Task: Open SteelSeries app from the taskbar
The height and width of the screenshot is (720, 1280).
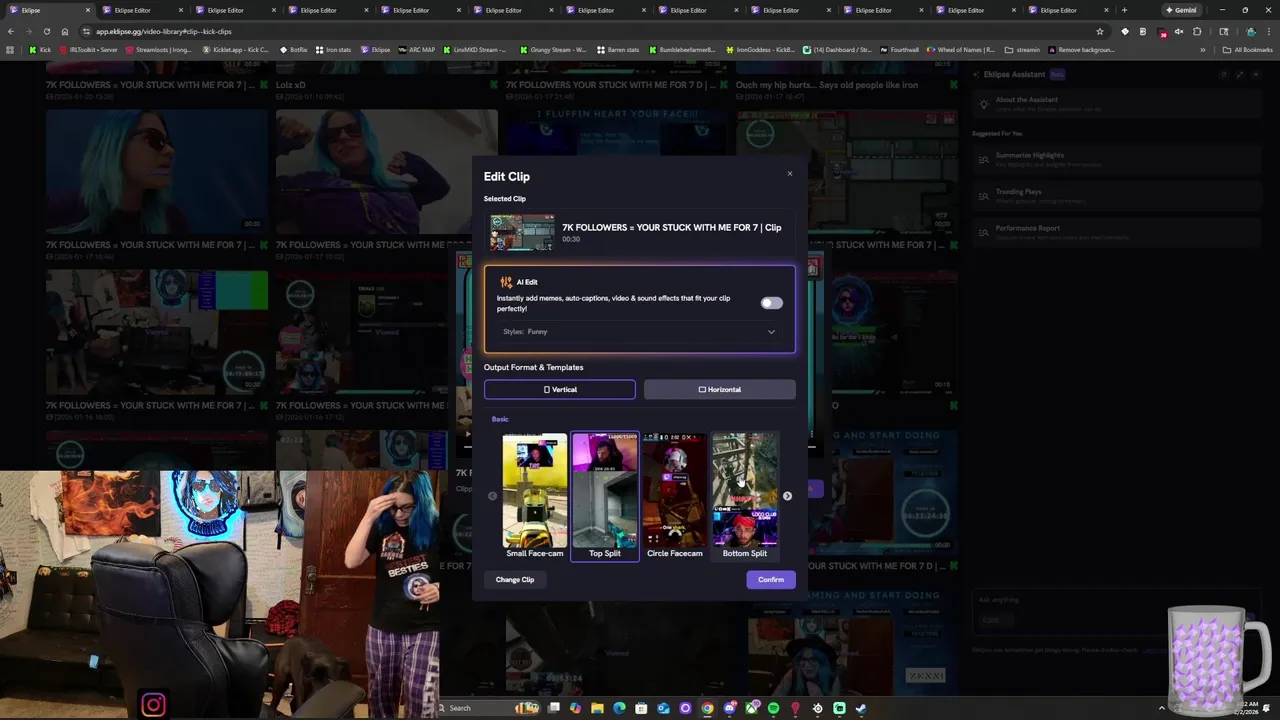Action: [818, 708]
